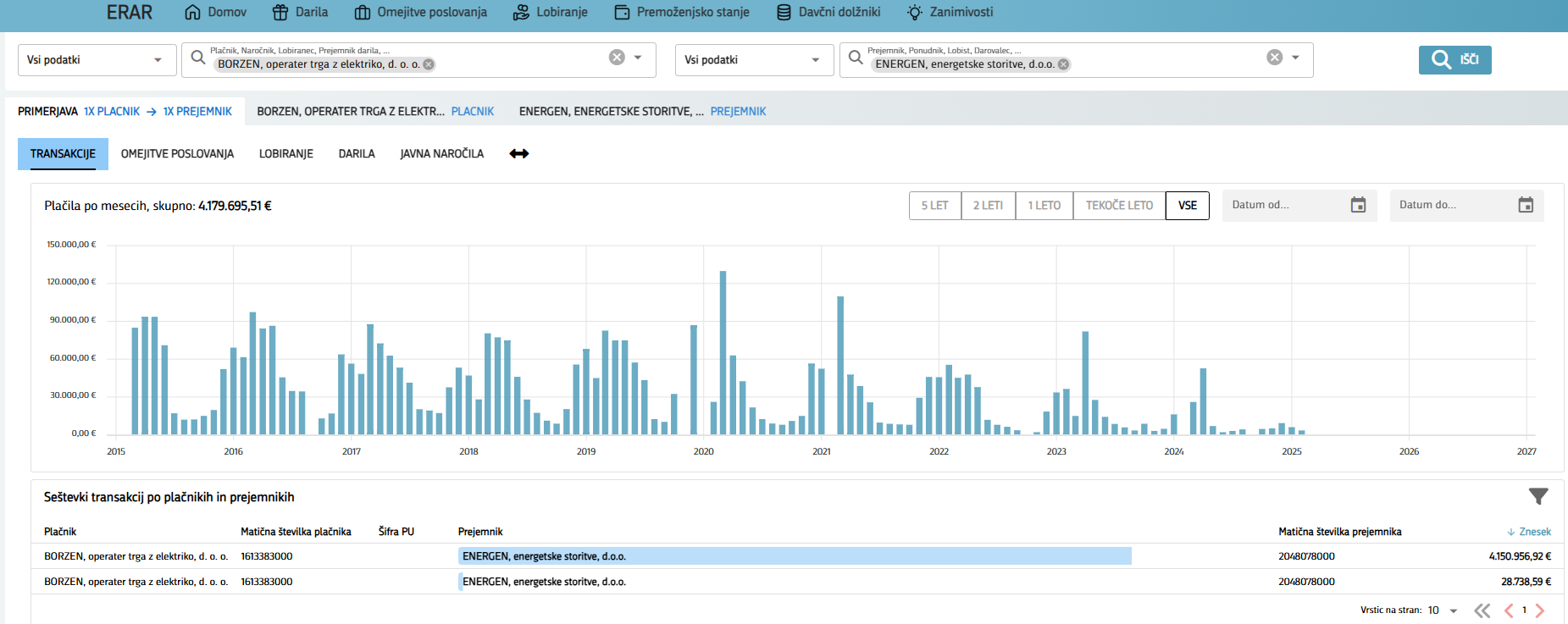Click the swap payer/recipient arrows icon

(518, 153)
